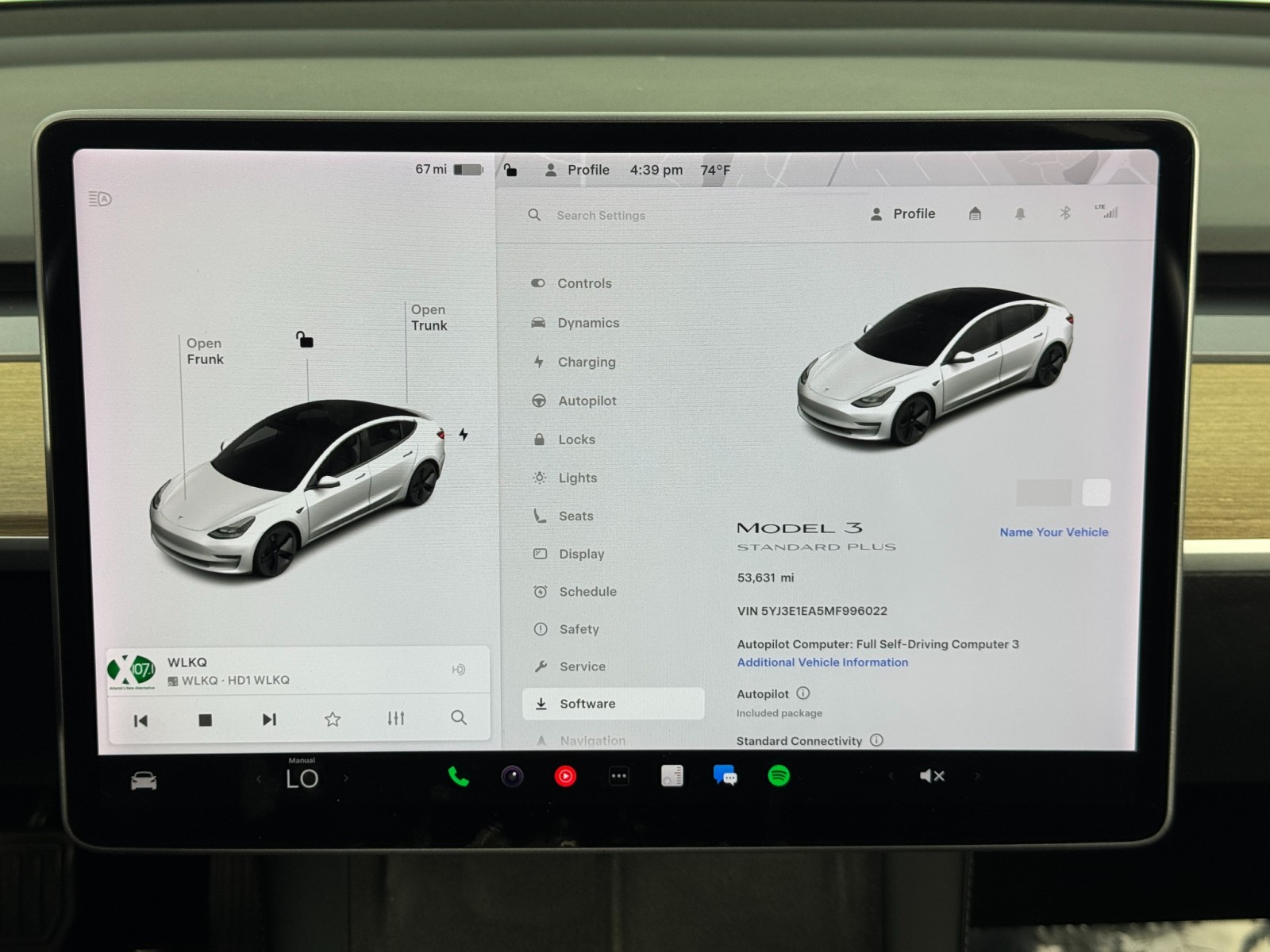Open the equalizer audio settings icon
This screenshot has width=1270, height=952.
coord(395,719)
